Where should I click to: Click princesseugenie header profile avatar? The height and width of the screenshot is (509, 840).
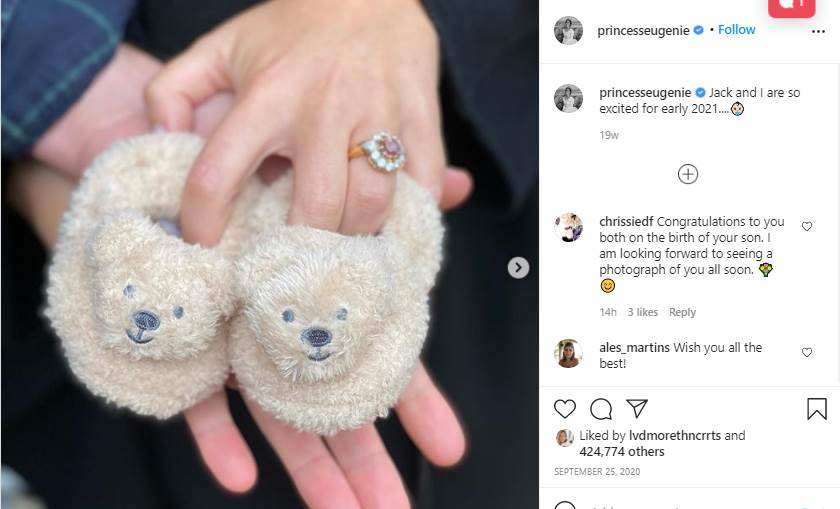[x=568, y=31]
